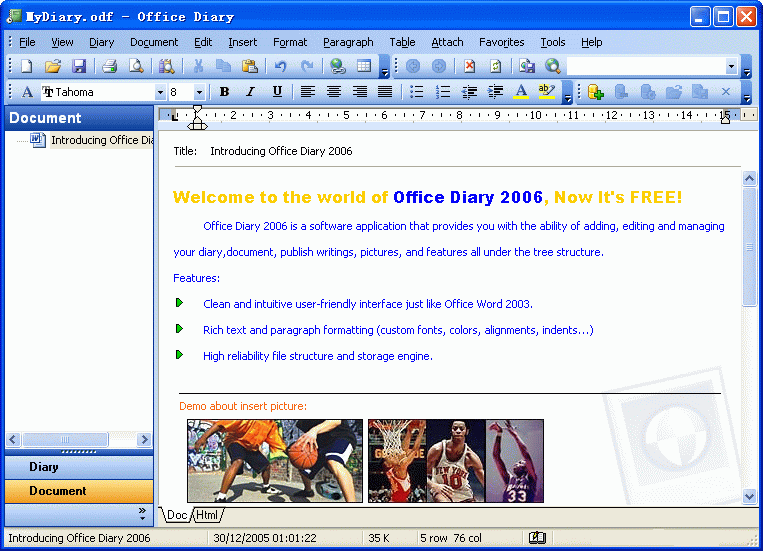Insert a hyperlink with globe icon

(x=338, y=66)
